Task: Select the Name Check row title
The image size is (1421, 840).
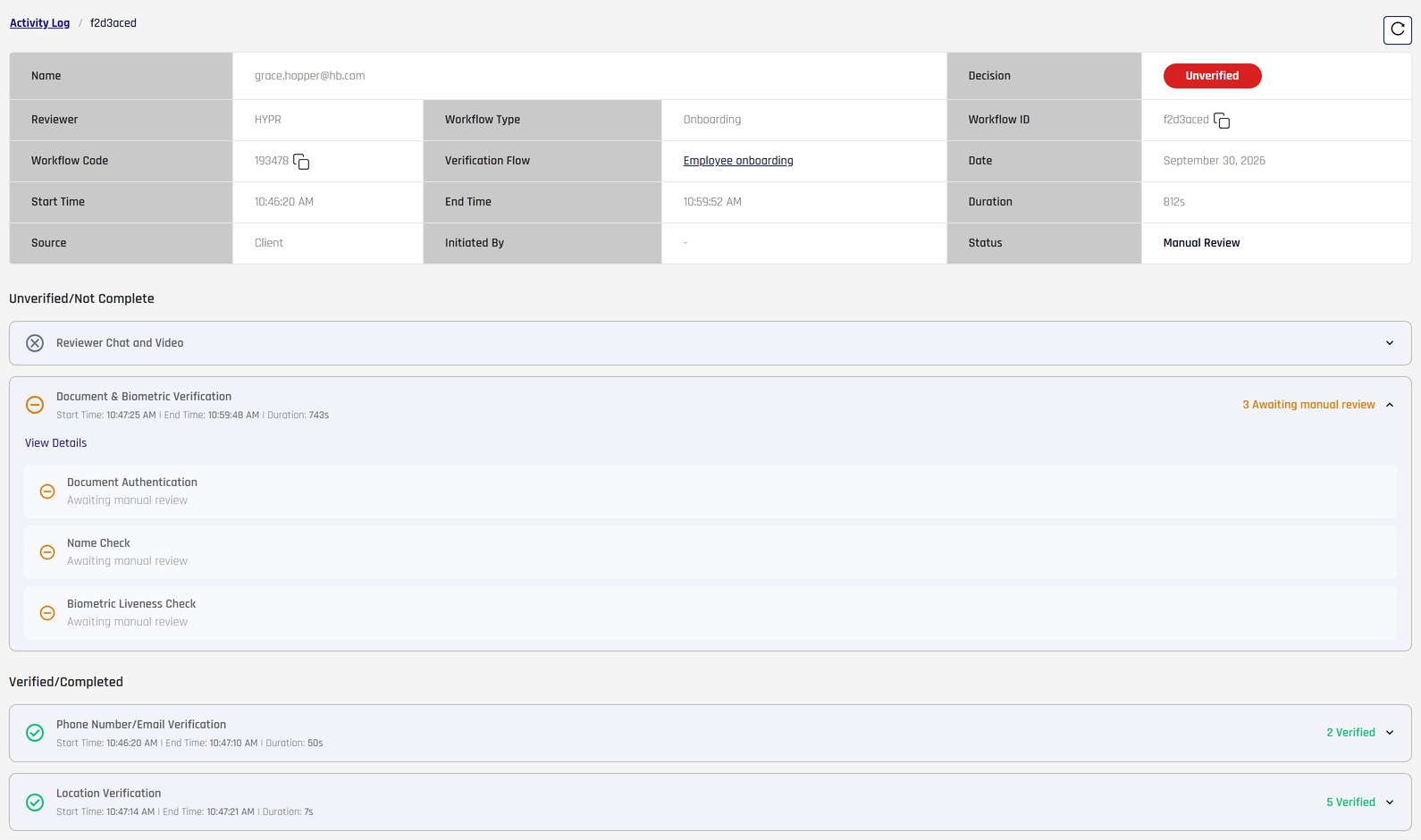Action: [x=98, y=543]
